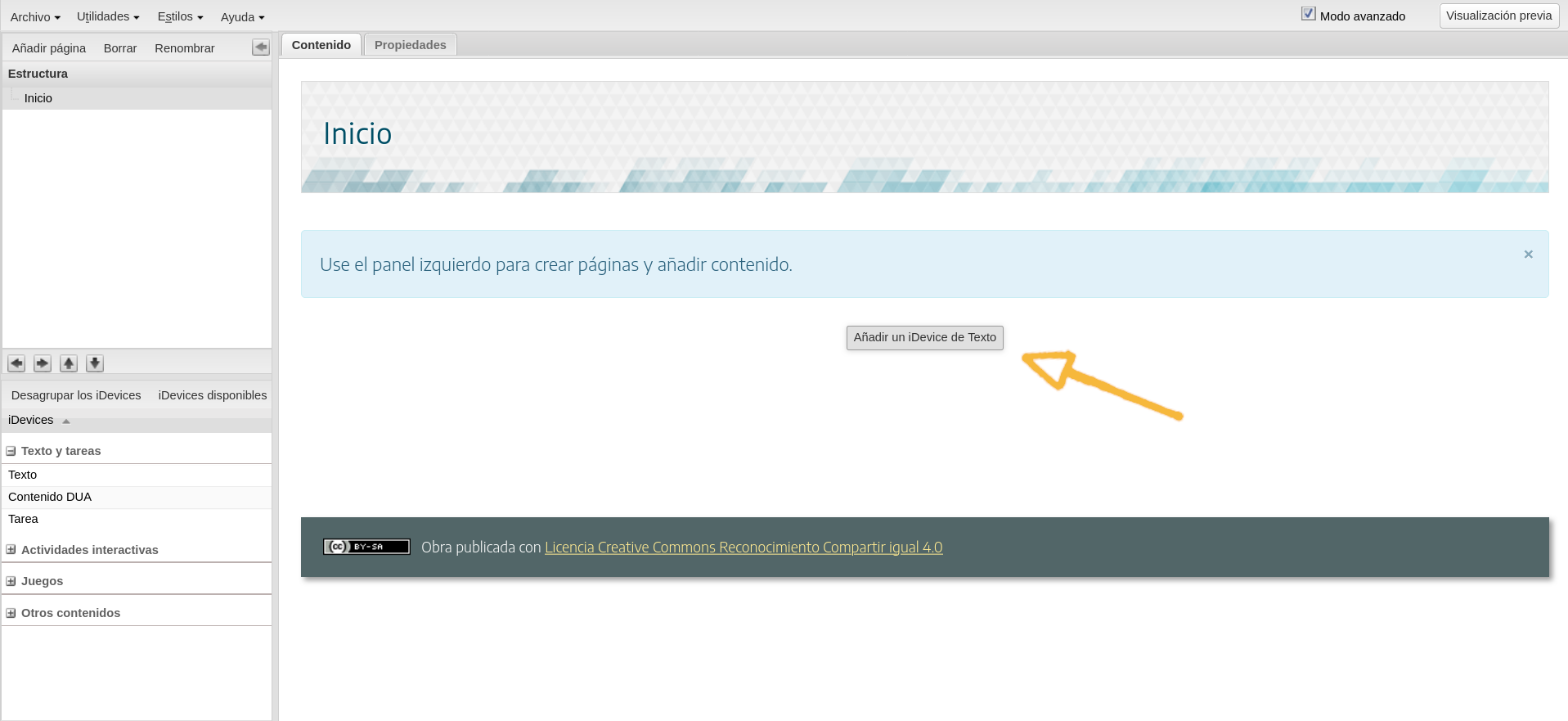Collapse the Texto y tareas group
Image resolution: width=1568 pixels, height=721 pixels.
11,451
